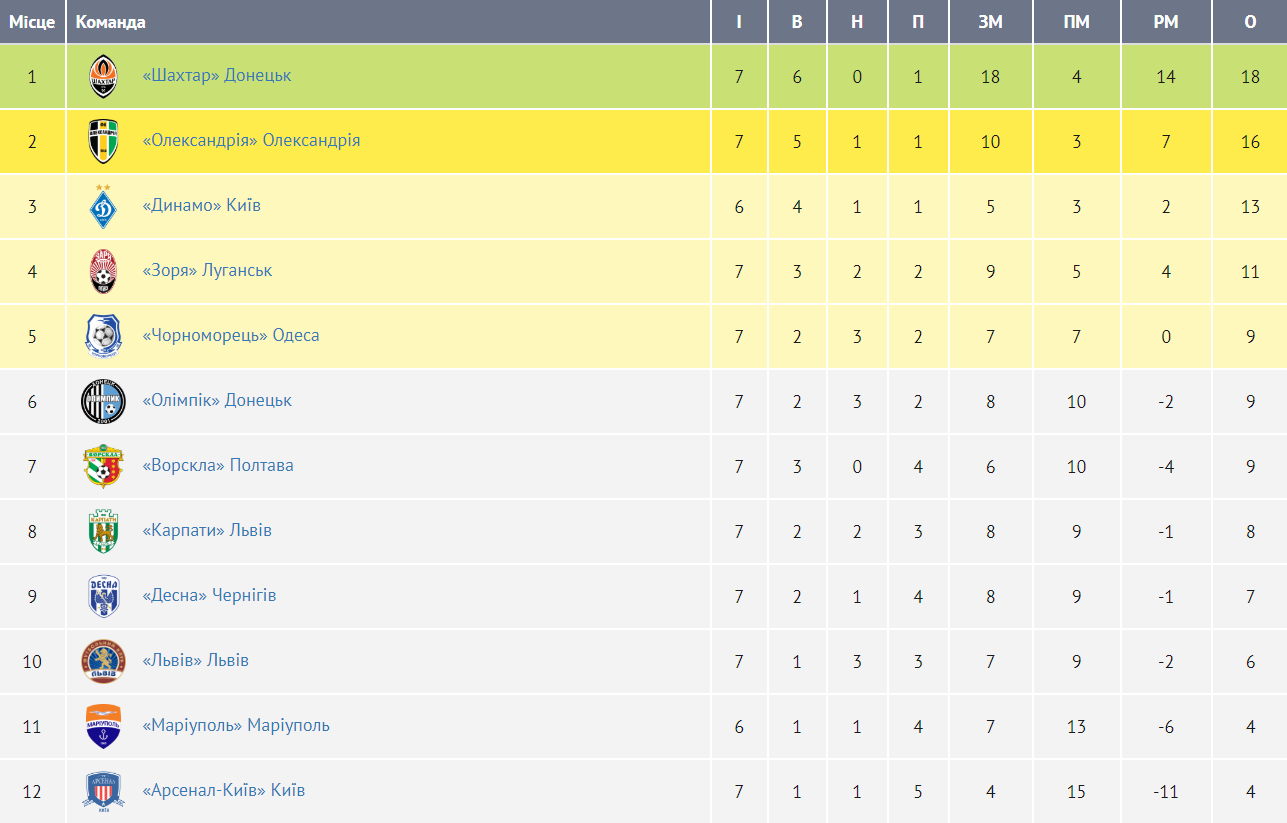Click the Місце column header
Viewport: 1287px width, 823px height.
[32, 22]
